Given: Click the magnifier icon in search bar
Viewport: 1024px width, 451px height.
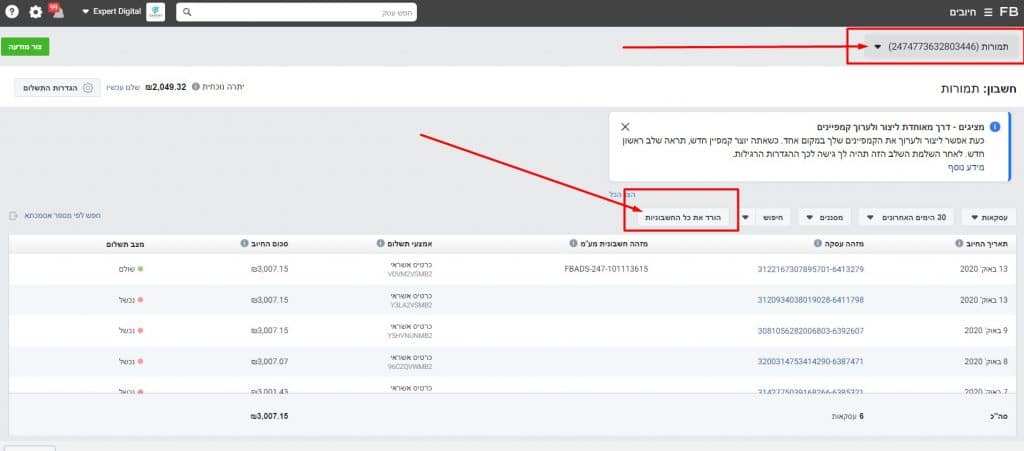Looking at the screenshot, I should (187, 12).
